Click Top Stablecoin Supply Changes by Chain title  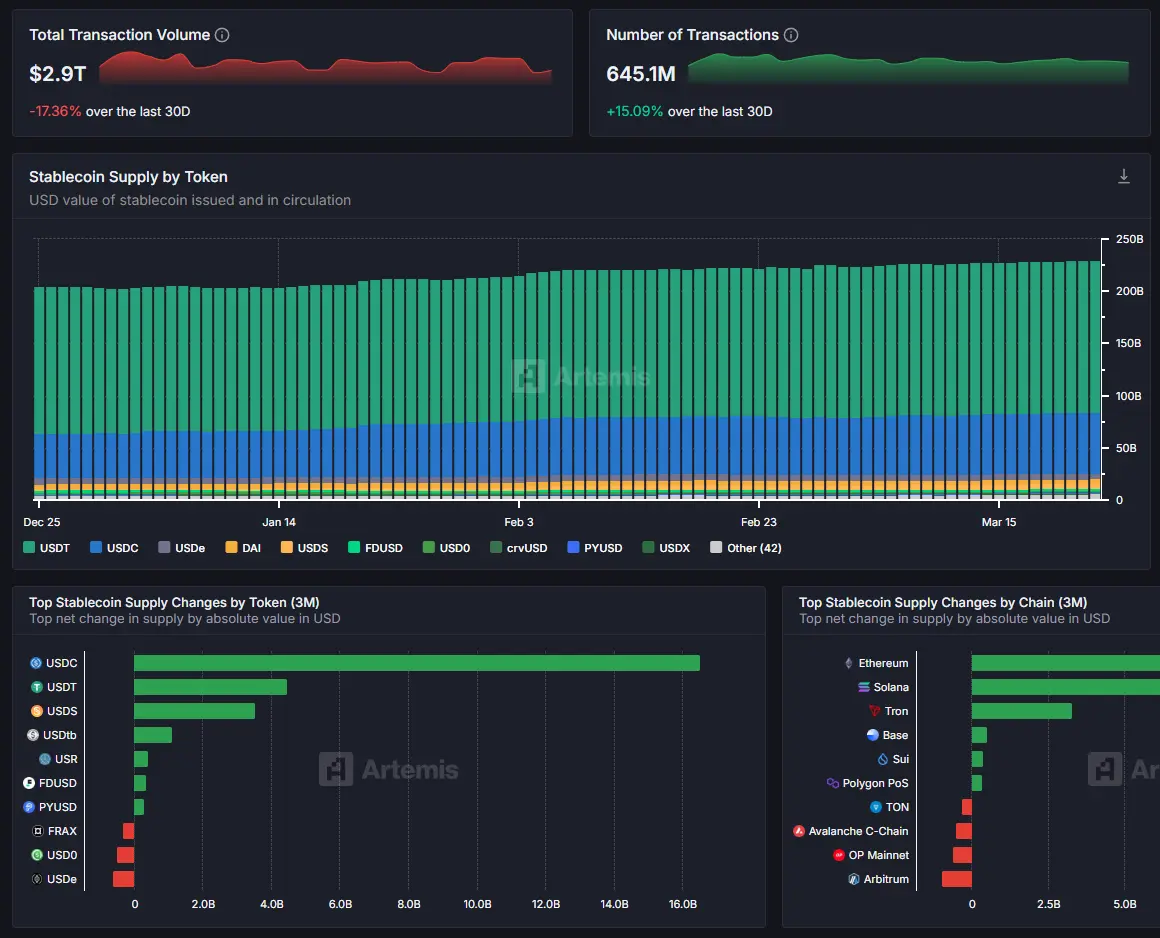click(942, 602)
